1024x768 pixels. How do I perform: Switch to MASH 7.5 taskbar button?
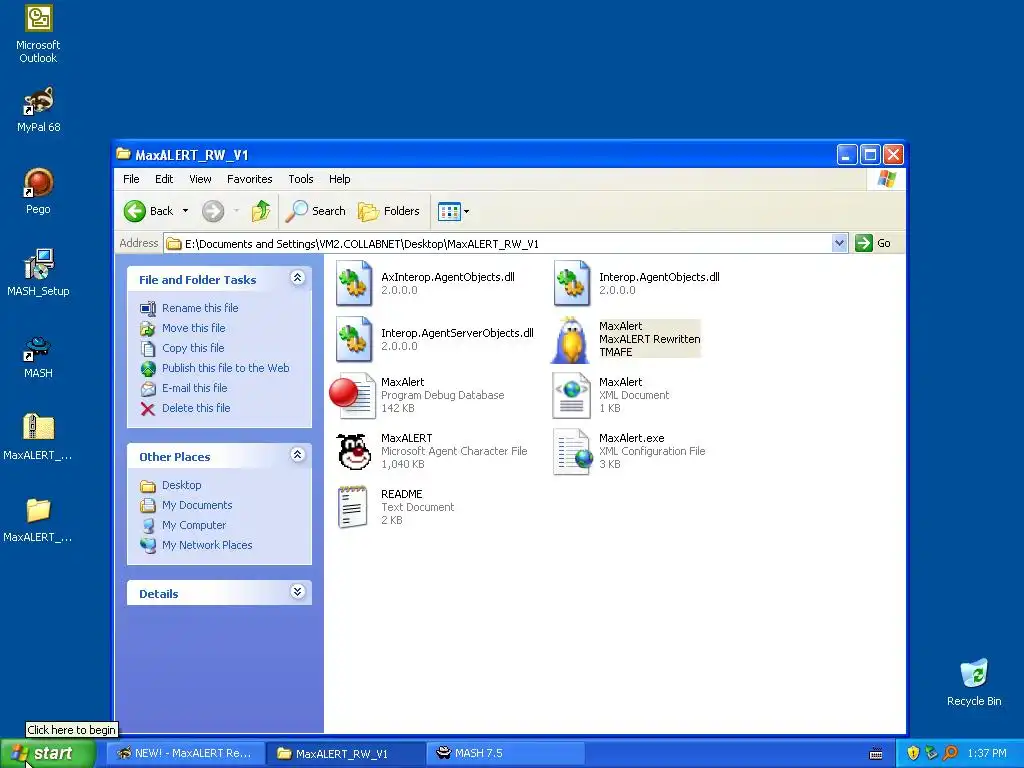tap(505, 754)
